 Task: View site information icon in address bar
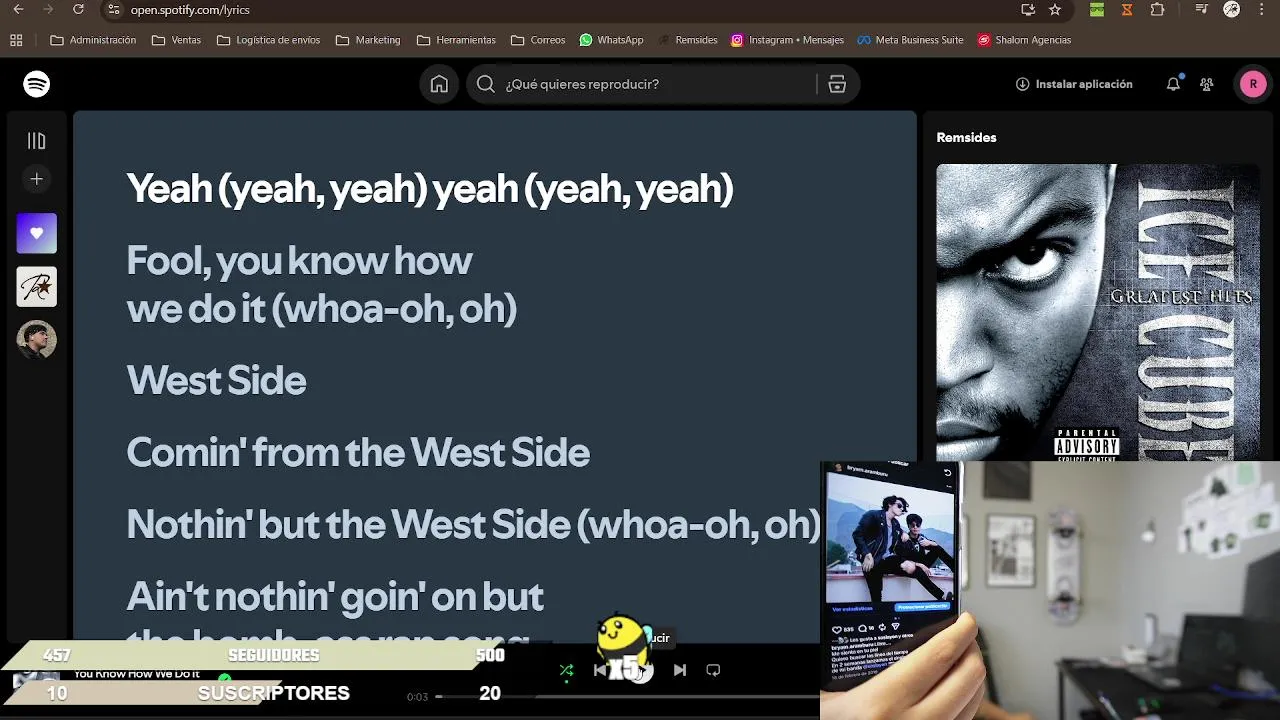(x=114, y=10)
